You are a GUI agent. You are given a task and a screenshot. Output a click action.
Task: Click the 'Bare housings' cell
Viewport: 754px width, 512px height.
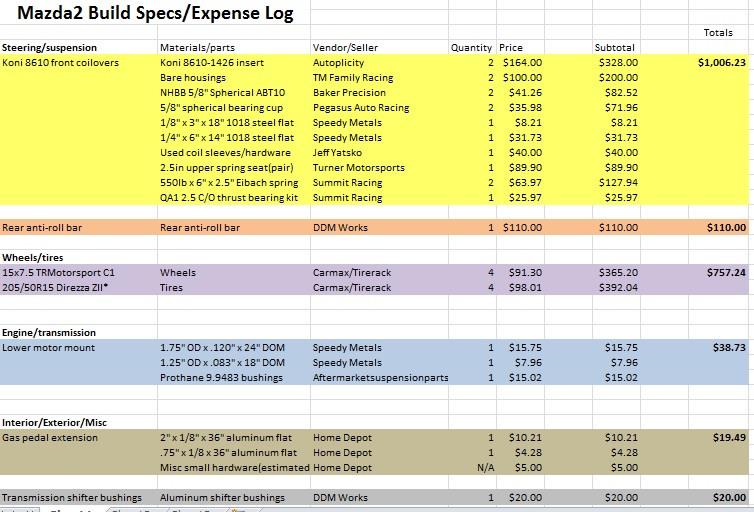(x=234, y=77)
